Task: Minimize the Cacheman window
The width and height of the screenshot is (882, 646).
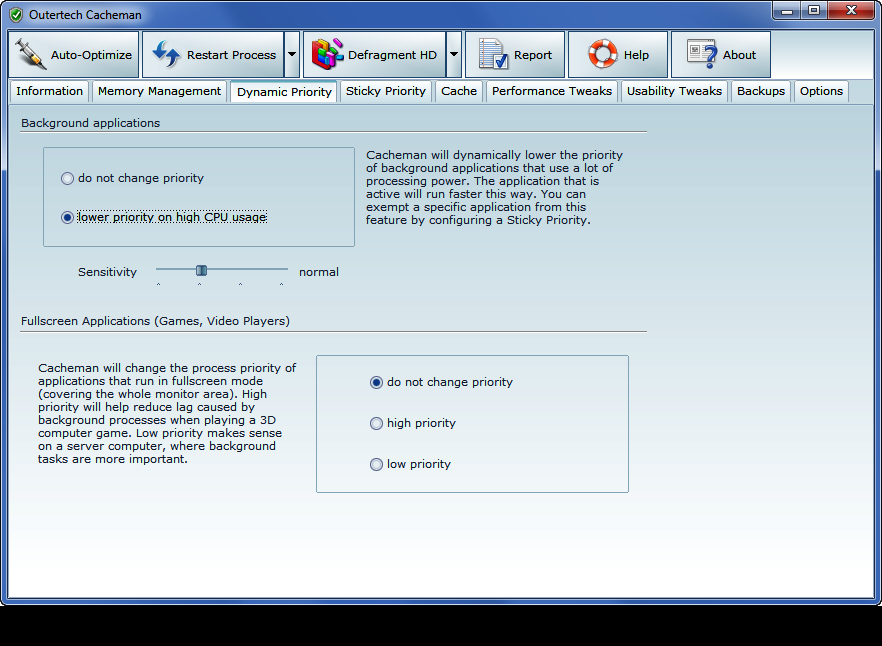Action: tap(787, 10)
